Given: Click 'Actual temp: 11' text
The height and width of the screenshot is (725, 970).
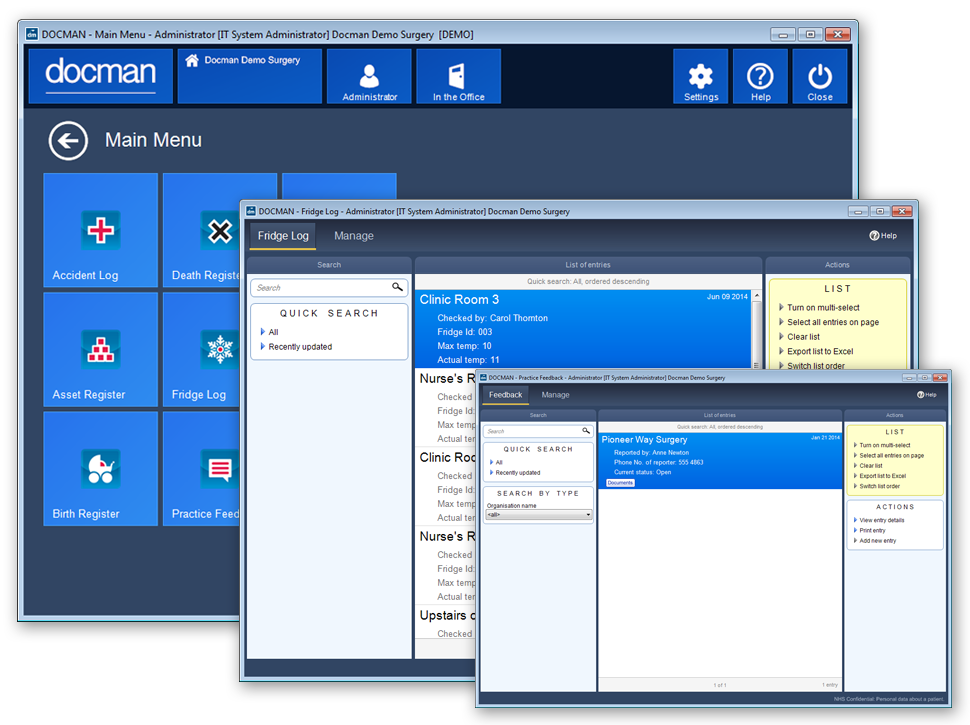Looking at the screenshot, I should [x=468, y=360].
